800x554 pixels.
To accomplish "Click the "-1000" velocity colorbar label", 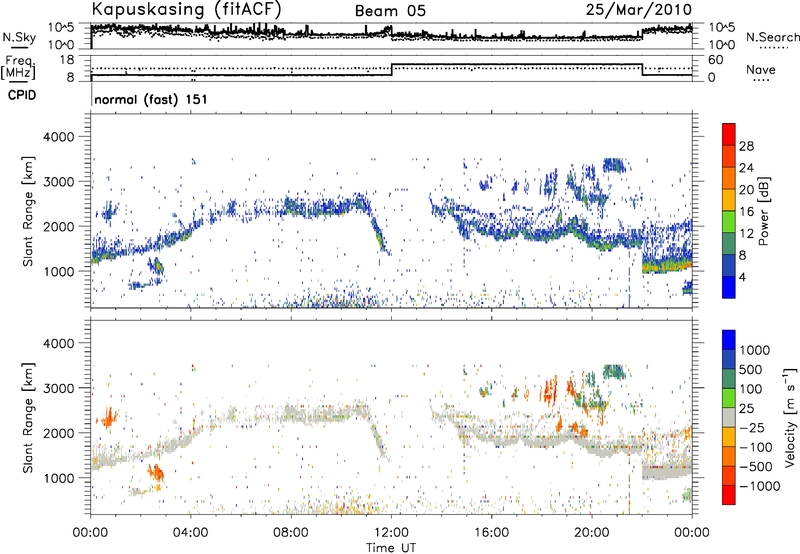I will tap(759, 486).
